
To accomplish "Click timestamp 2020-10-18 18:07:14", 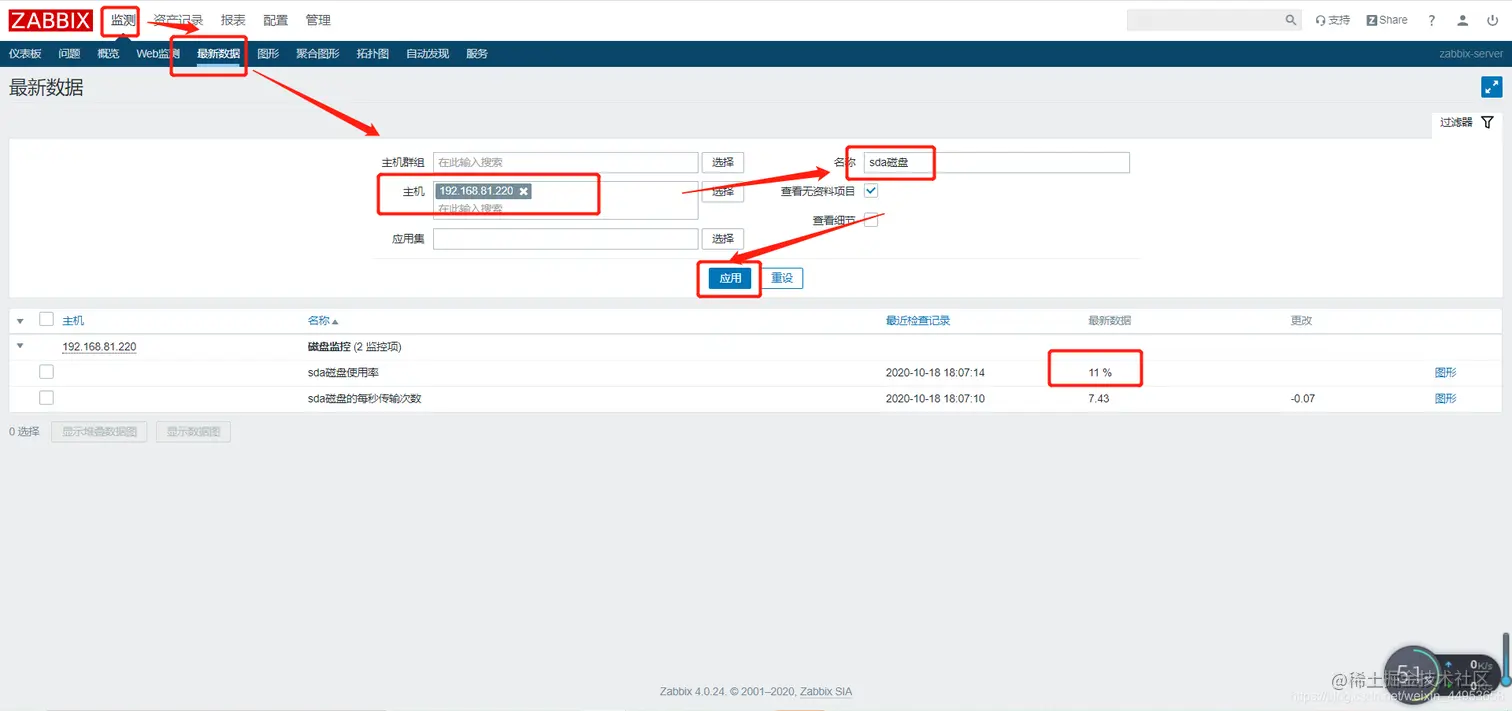I will point(935,373).
